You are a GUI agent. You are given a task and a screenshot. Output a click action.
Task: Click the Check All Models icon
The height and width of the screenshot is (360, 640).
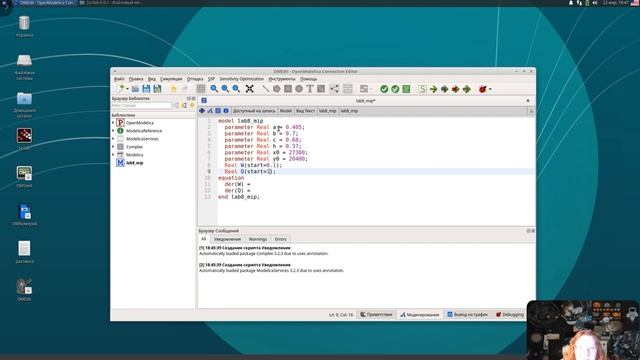(395, 89)
